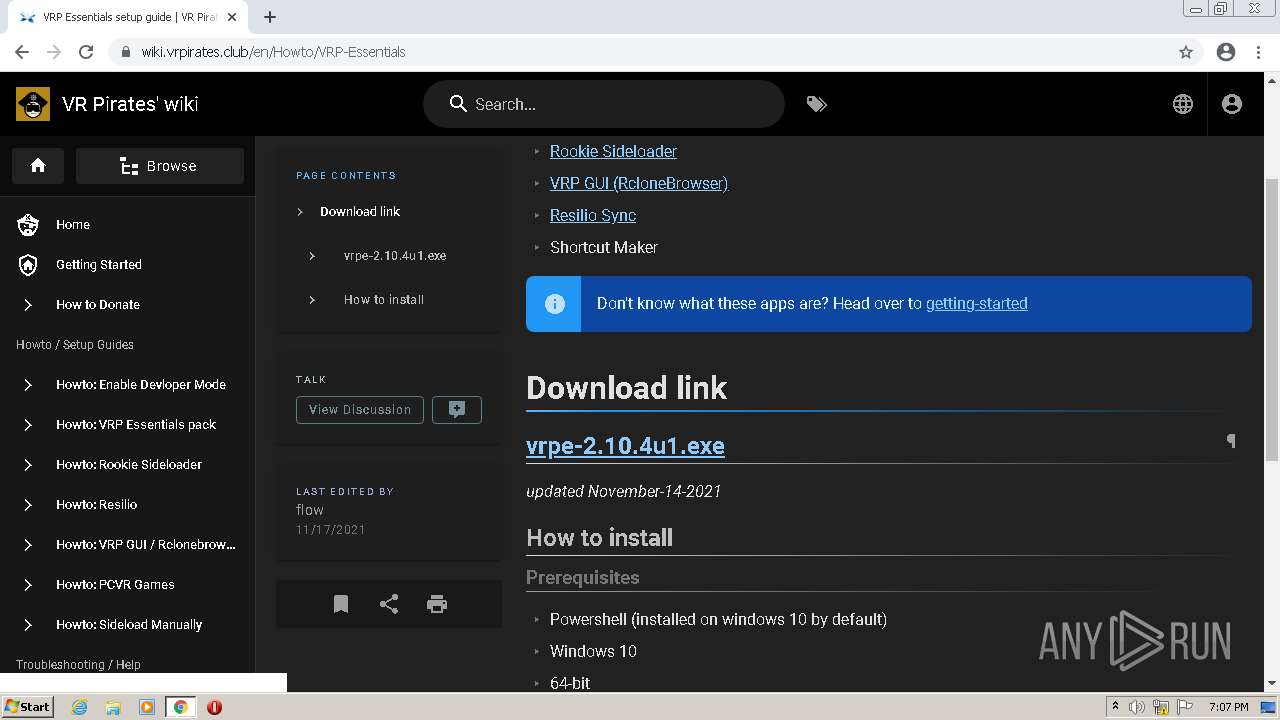
Task: Expand Howto: Rookie Sideloader chevron
Action: tap(28, 465)
